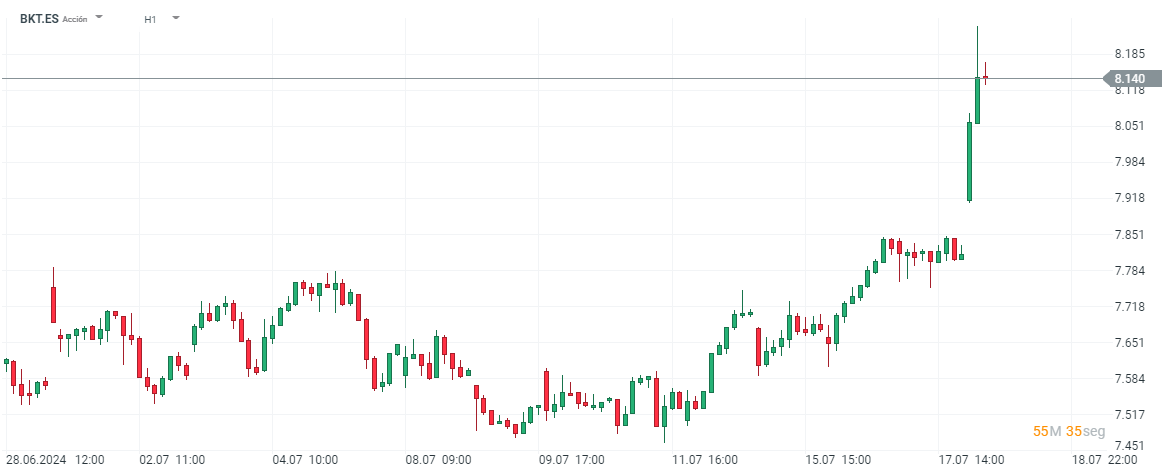The height and width of the screenshot is (476, 1175).
Task: Click the 04.07 10:00 time label
Action: click(305, 460)
